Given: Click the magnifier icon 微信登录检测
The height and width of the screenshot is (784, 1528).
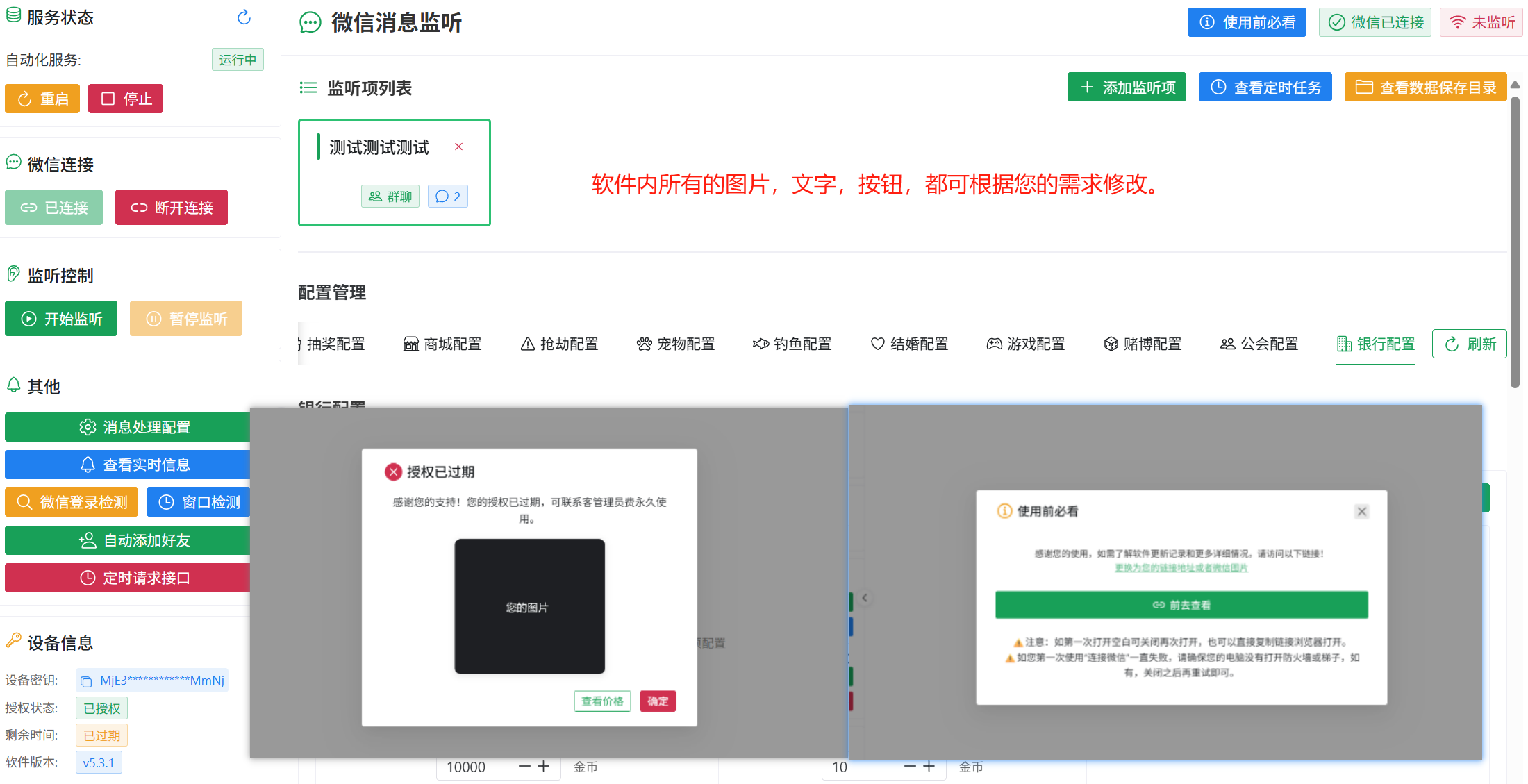Looking at the screenshot, I should point(25,501).
